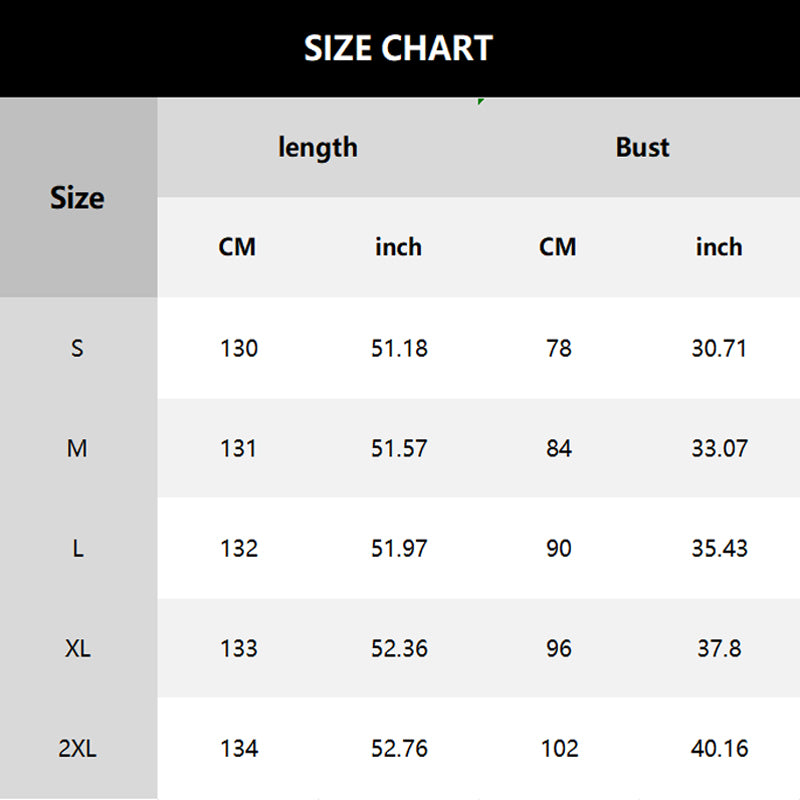800x800 pixels.
Task: Select the XL size row label
Action: tap(77, 648)
